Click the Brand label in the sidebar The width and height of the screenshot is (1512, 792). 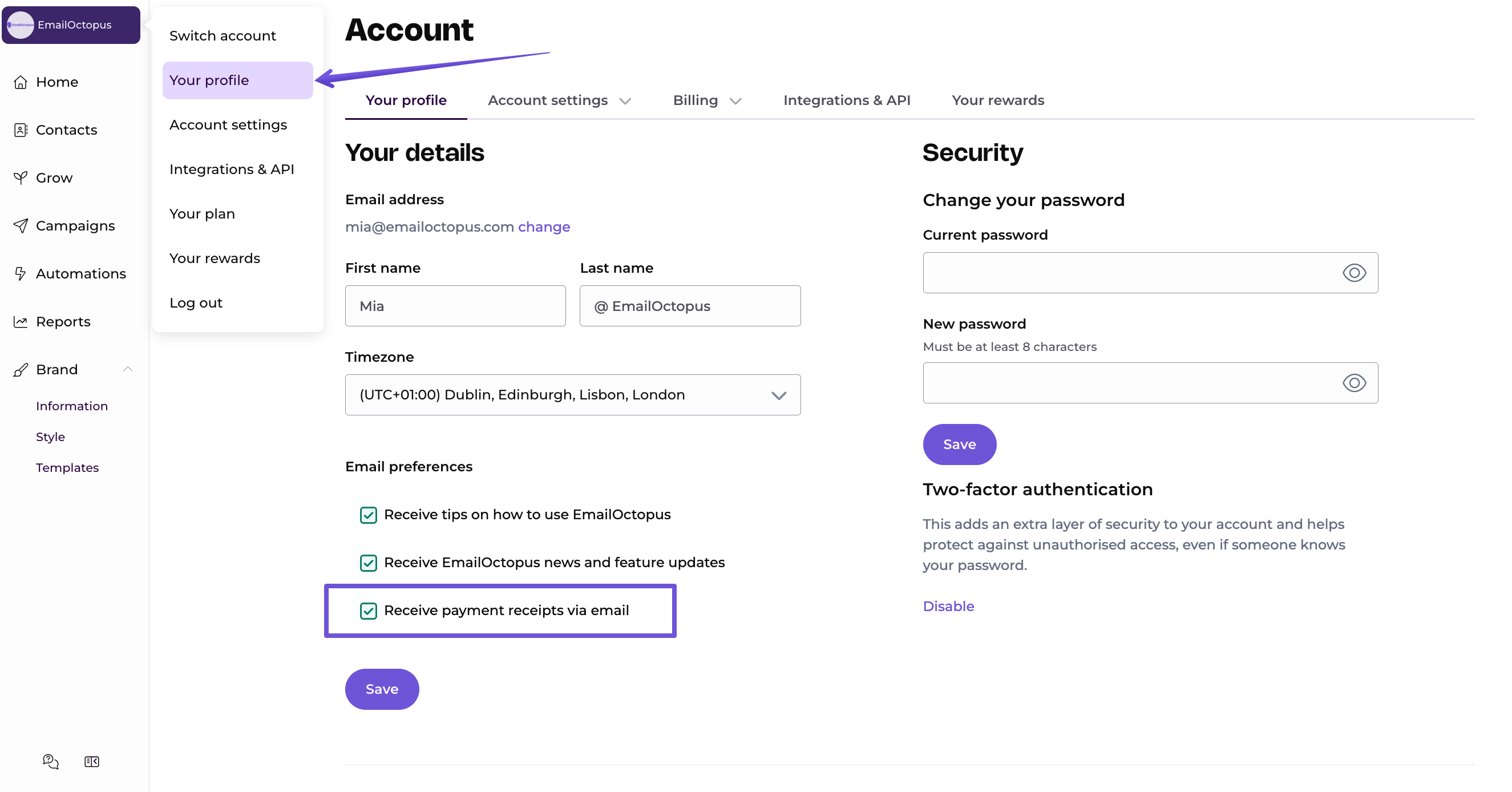tap(57, 370)
